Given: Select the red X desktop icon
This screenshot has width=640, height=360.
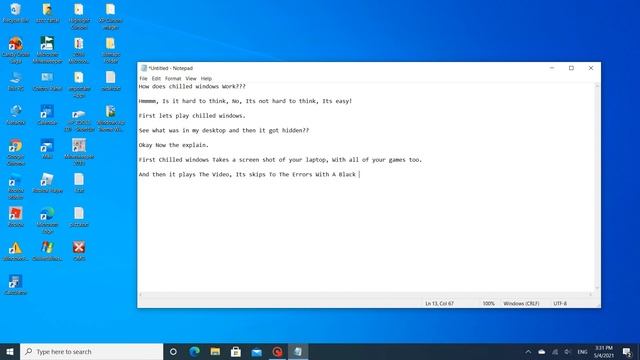Looking at the screenshot, I should pyautogui.click(x=79, y=251).
